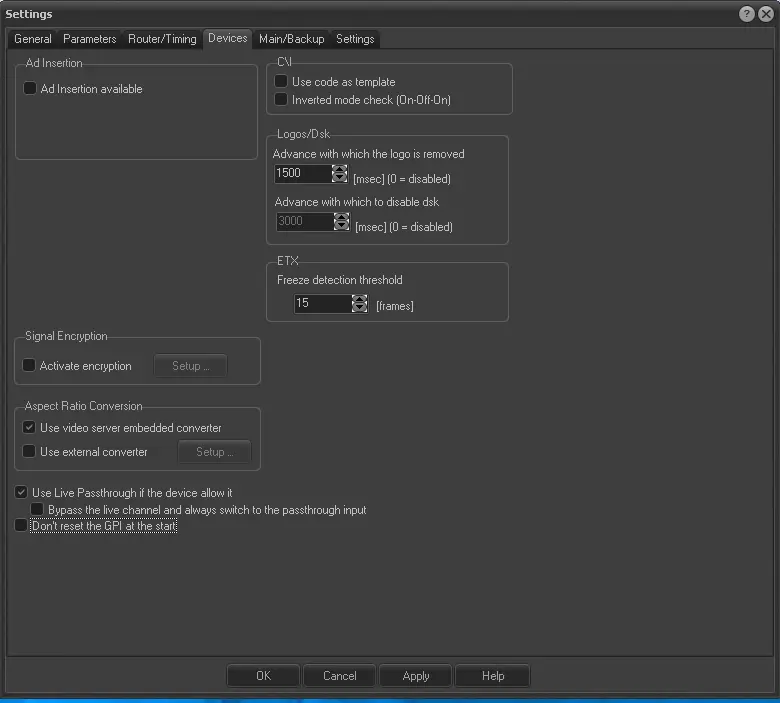Enable Activate encryption checkbox
Viewport: 780px width, 703px height.
pos(29,366)
